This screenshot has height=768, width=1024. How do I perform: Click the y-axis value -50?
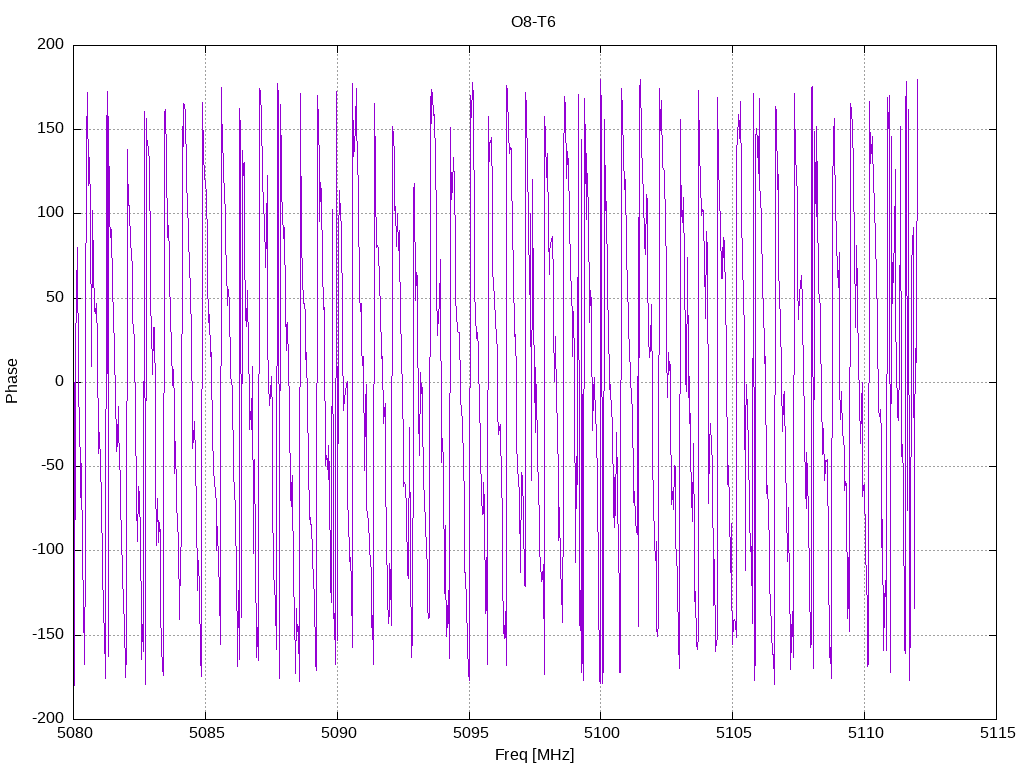point(52,466)
